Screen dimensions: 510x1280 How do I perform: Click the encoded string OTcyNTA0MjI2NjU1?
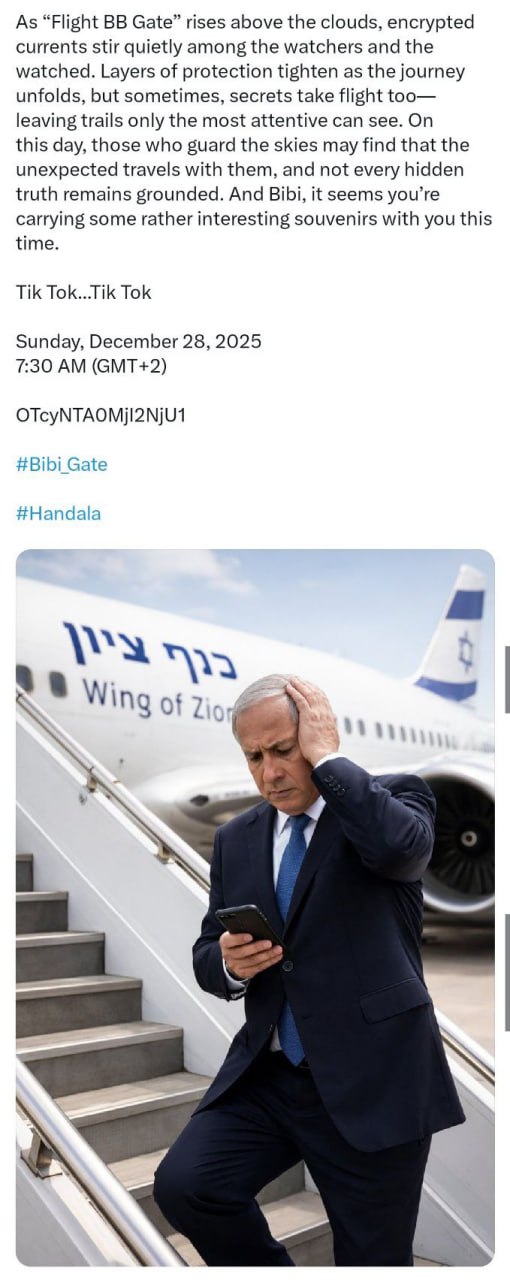click(x=101, y=415)
